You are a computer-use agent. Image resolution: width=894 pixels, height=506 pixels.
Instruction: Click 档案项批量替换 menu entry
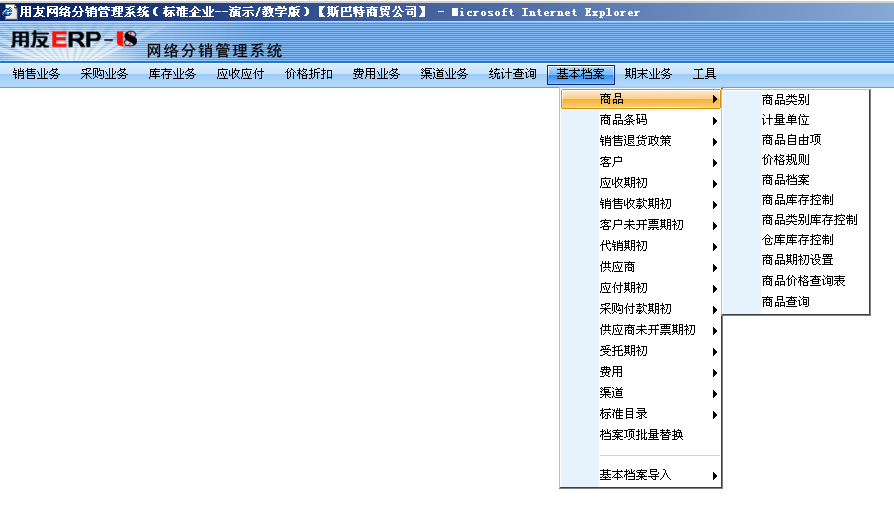click(x=641, y=435)
